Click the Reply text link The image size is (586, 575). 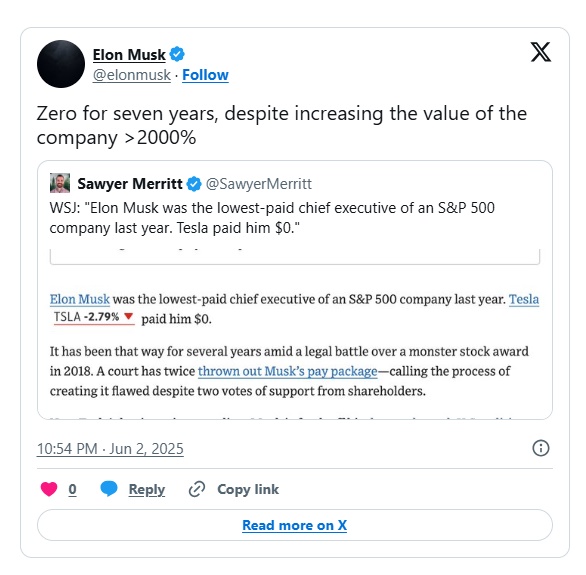[x=146, y=489]
